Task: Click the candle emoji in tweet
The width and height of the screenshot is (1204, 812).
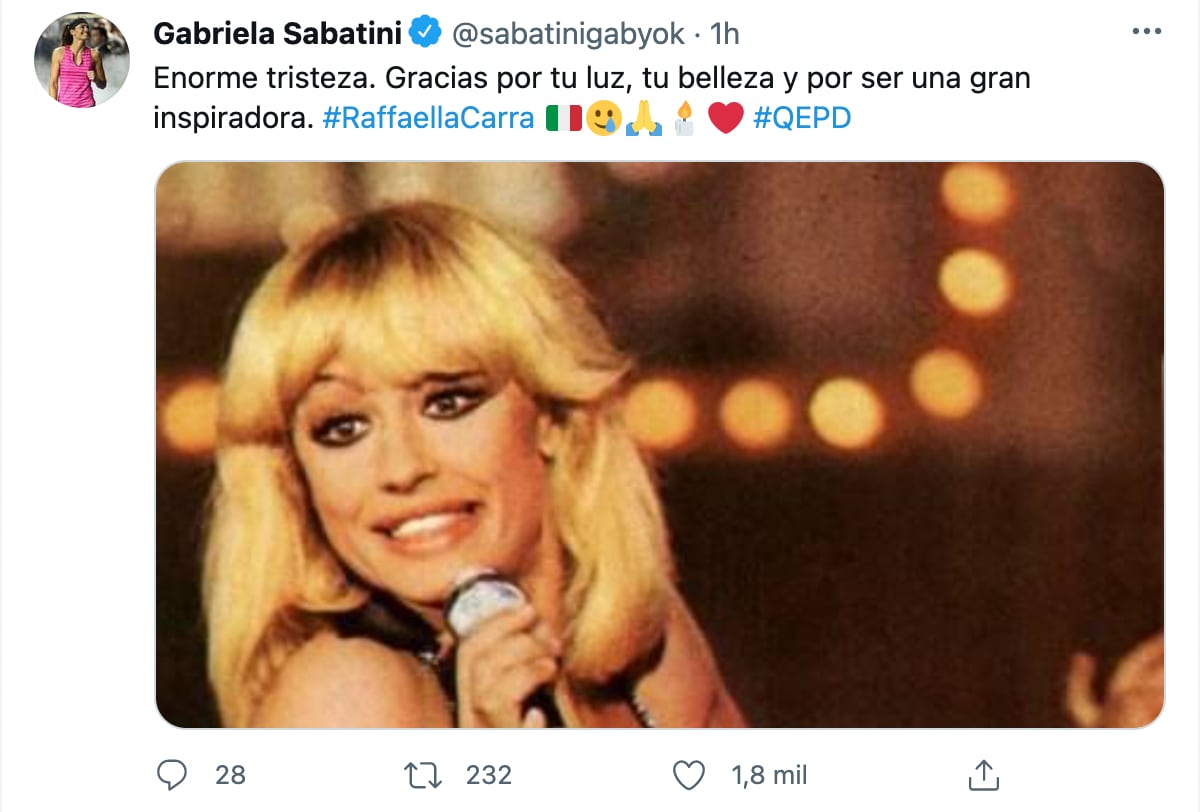Action: (684, 119)
